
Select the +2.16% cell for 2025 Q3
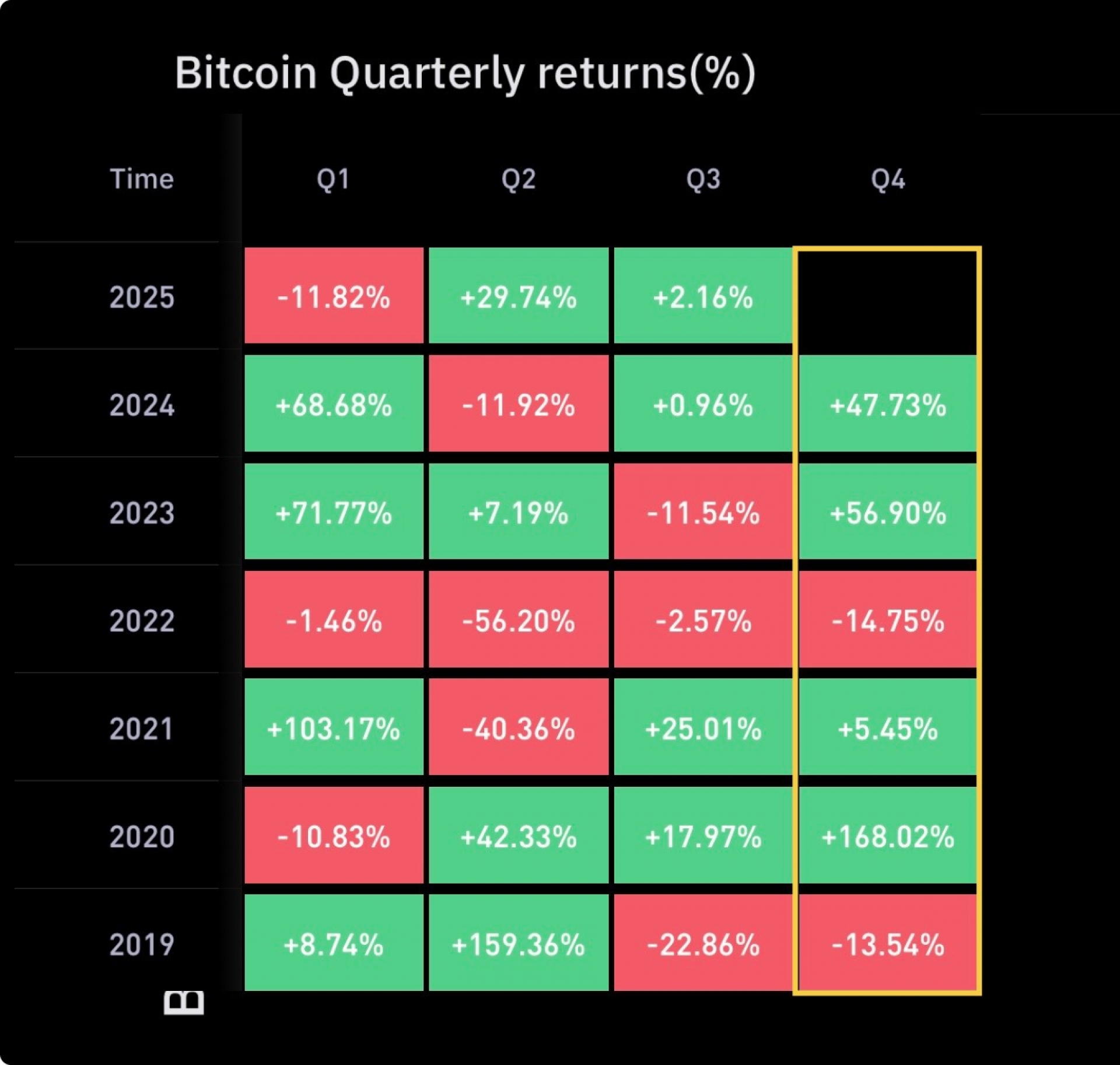703,296
